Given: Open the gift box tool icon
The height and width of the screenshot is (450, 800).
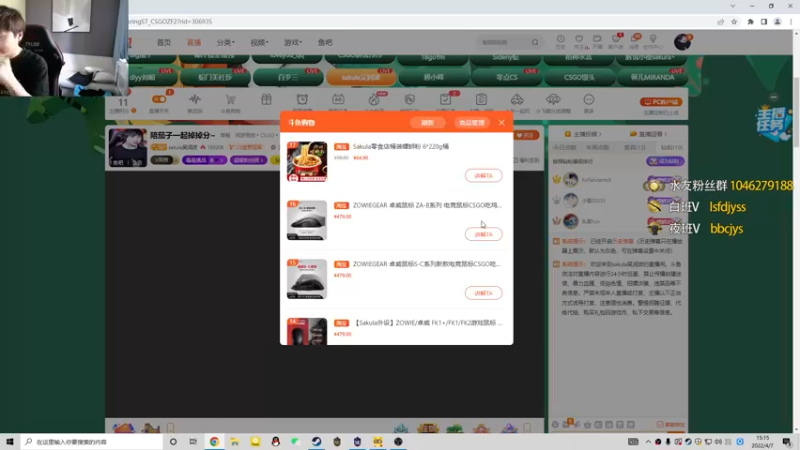Looking at the screenshot, I should tap(266, 101).
